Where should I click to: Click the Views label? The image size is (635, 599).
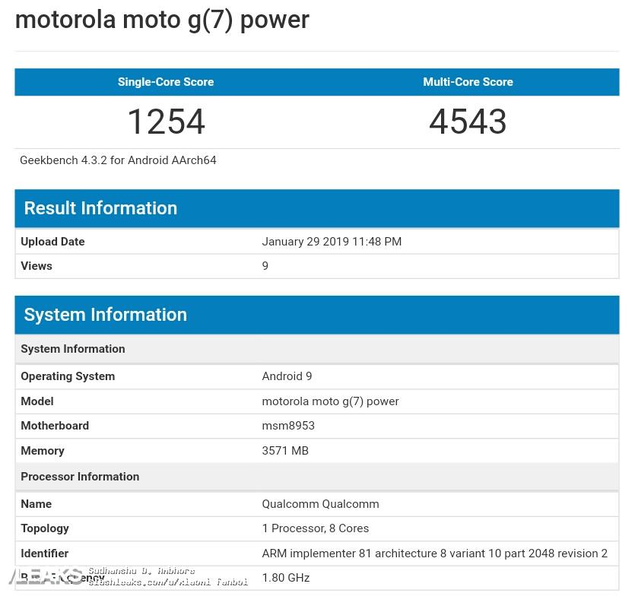[x=36, y=266]
